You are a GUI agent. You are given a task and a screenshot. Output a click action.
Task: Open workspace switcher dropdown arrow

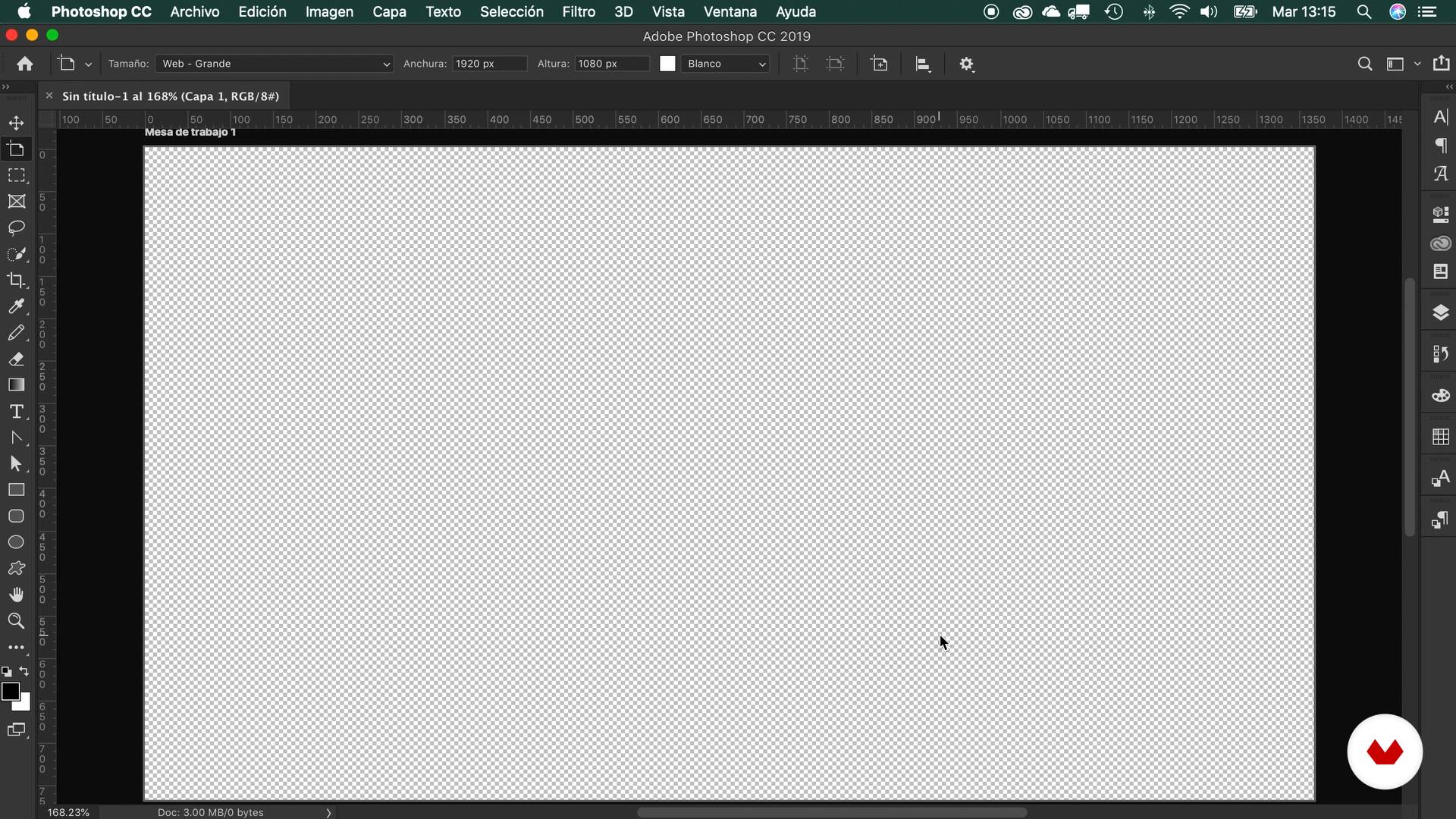(x=1417, y=64)
